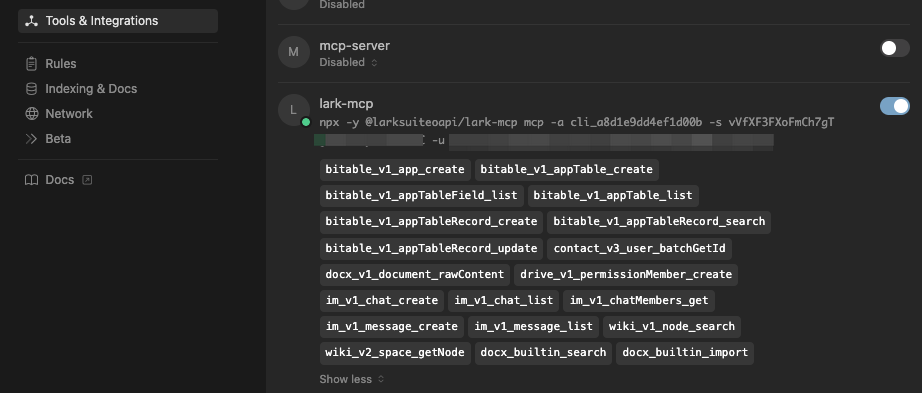The image size is (922, 393).
Task: Toggle the bitable_v1_appTable_create tool
Action: click(567, 169)
